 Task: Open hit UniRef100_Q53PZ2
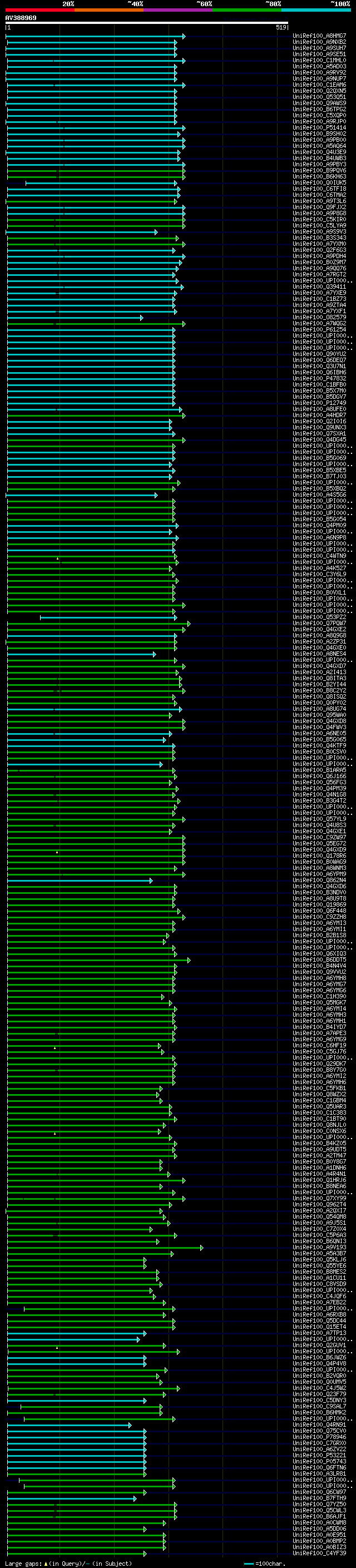(319, 617)
